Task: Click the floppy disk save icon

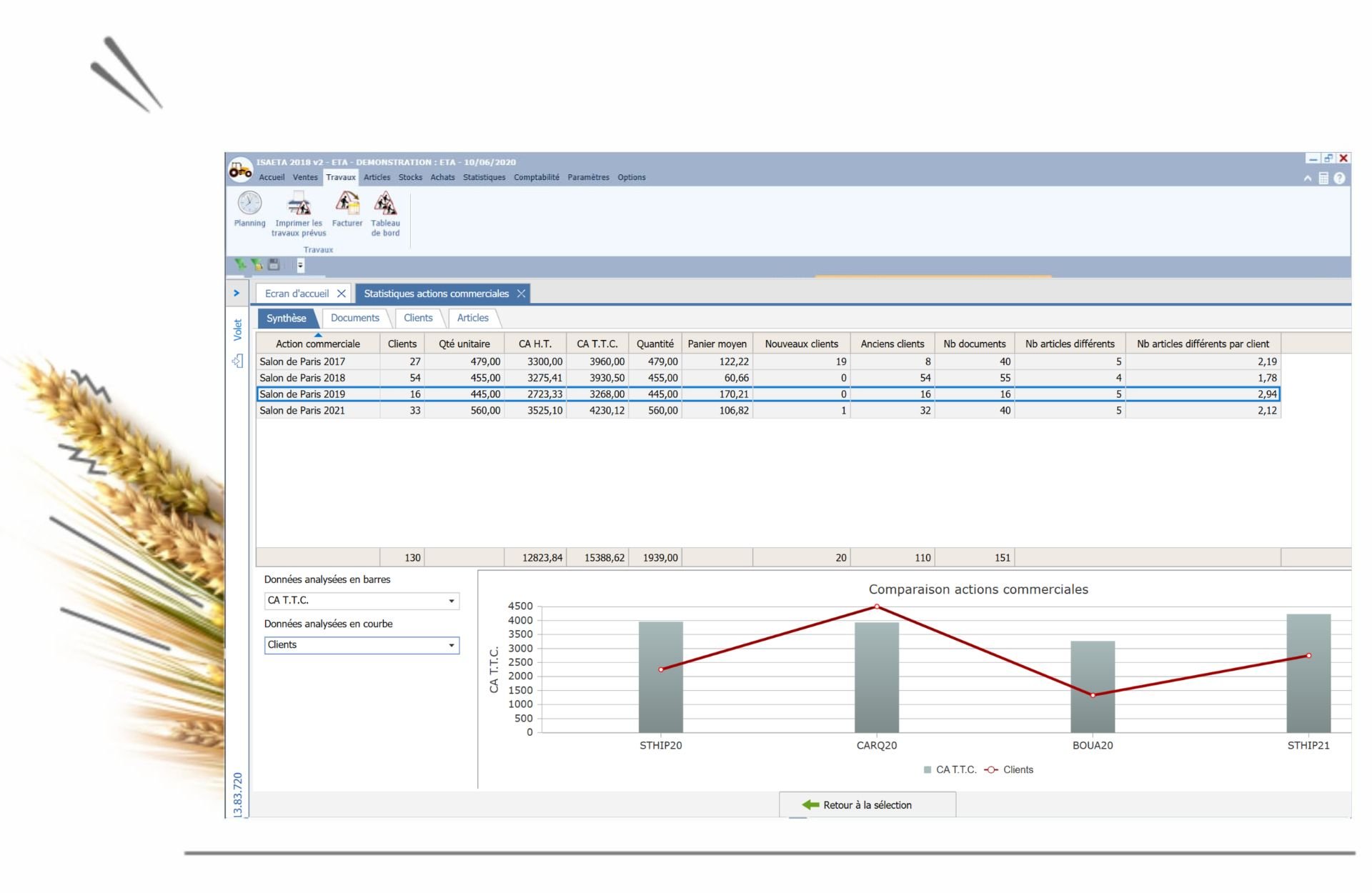Action: click(x=274, y=265)
